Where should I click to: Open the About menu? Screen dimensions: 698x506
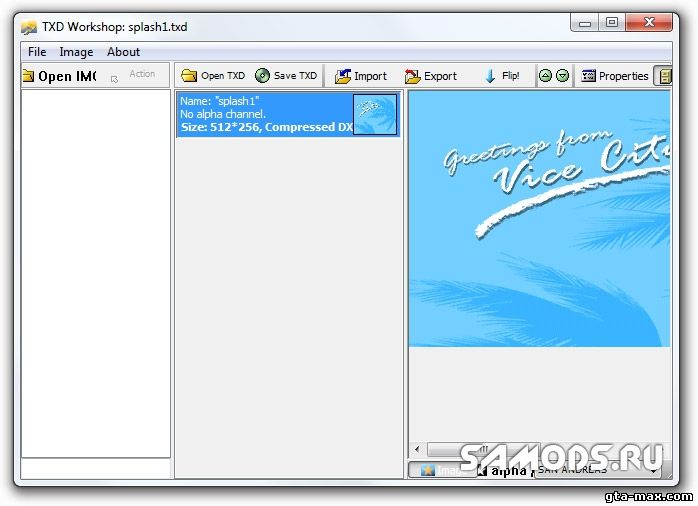click(x=123, y=52)
